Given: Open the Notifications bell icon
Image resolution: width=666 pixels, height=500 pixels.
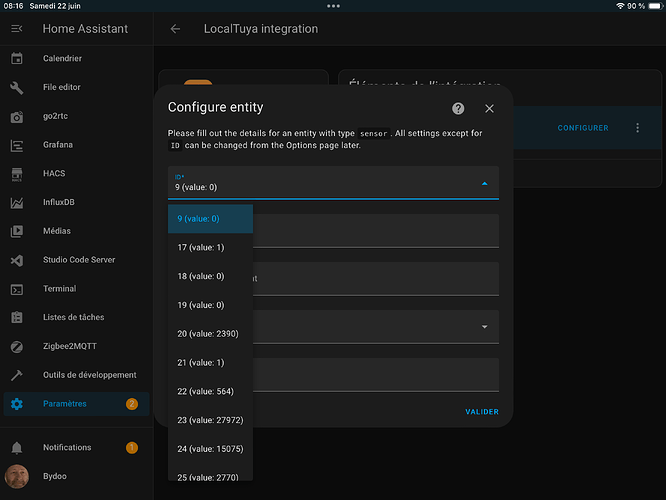Looking at the screenshot, I should (x=17, y=448).
